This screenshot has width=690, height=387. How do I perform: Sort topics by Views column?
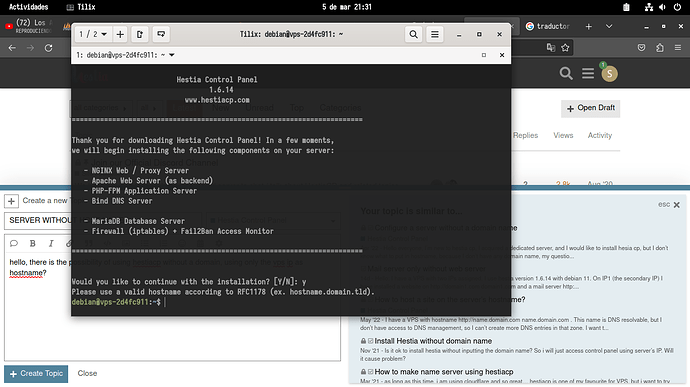[x=563, y=135]
